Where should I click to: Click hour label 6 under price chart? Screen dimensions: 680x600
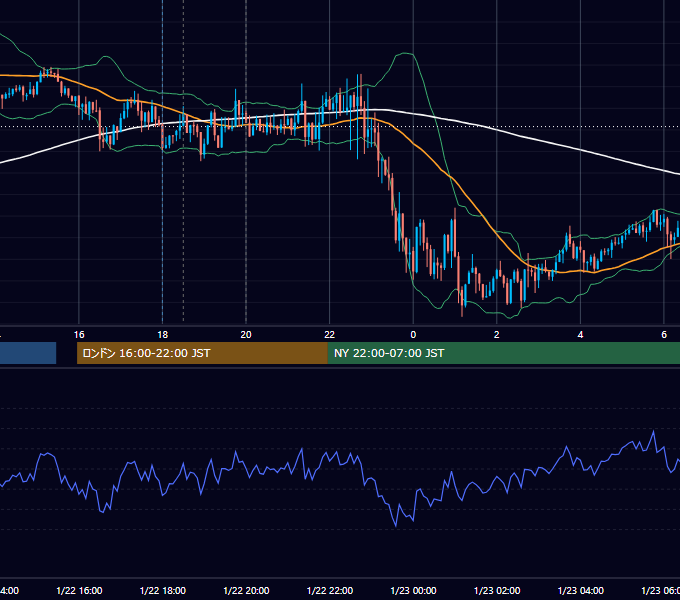(x=664, y=335)
